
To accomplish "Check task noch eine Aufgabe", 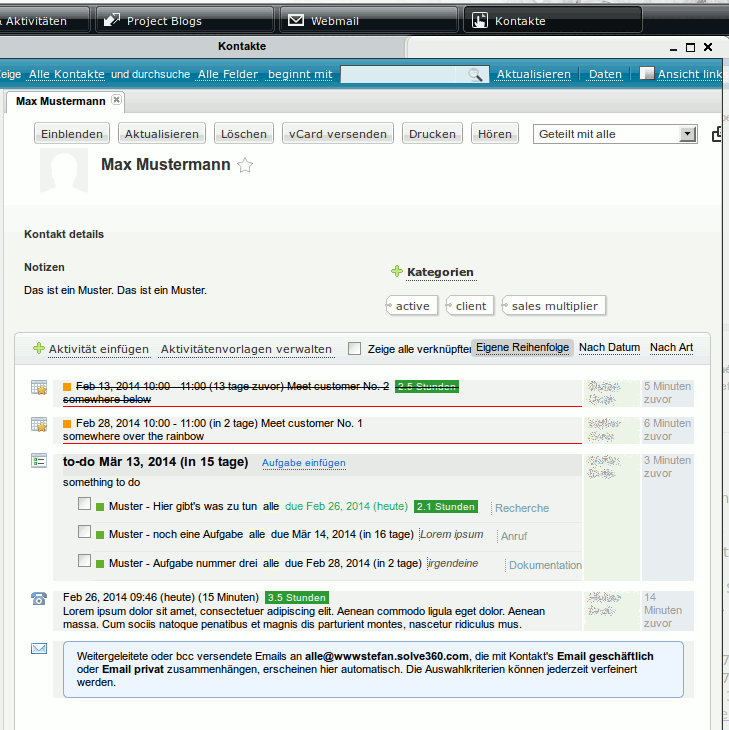I will [x=84, y=531].
